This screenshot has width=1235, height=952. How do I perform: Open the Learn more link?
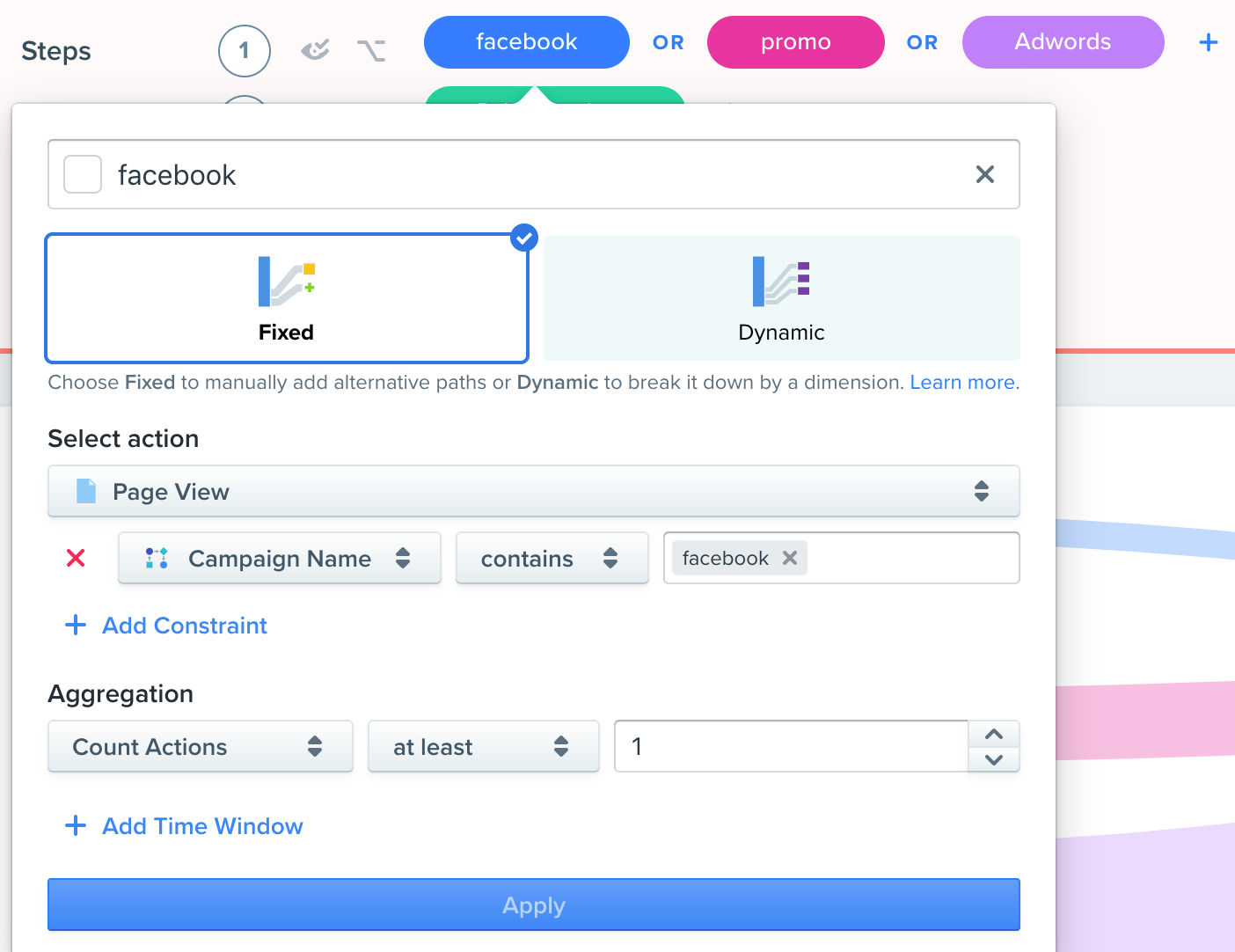(962, 383)
